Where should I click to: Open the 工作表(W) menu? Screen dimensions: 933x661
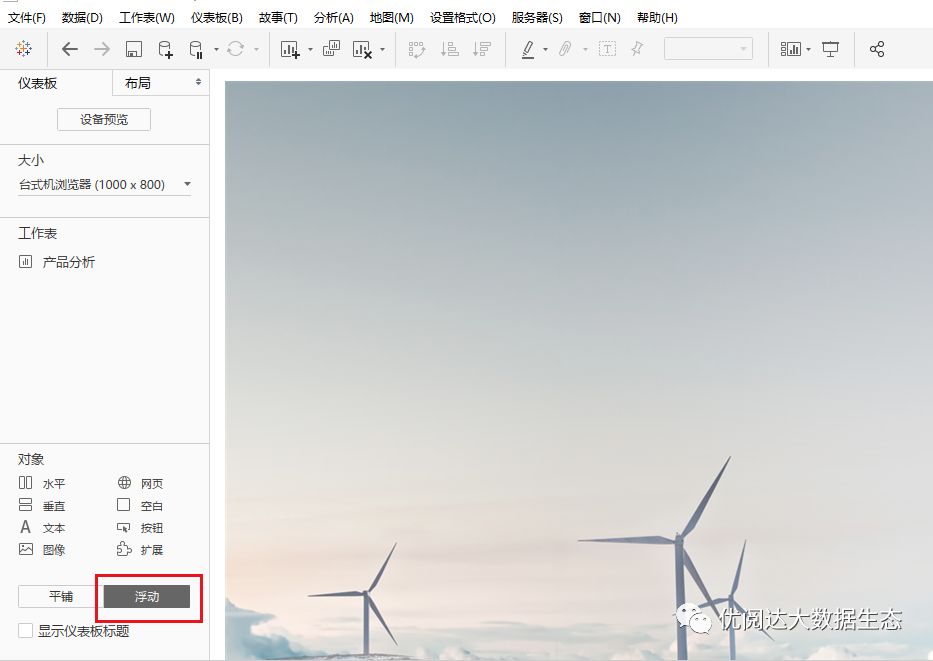tap(147, 18)
